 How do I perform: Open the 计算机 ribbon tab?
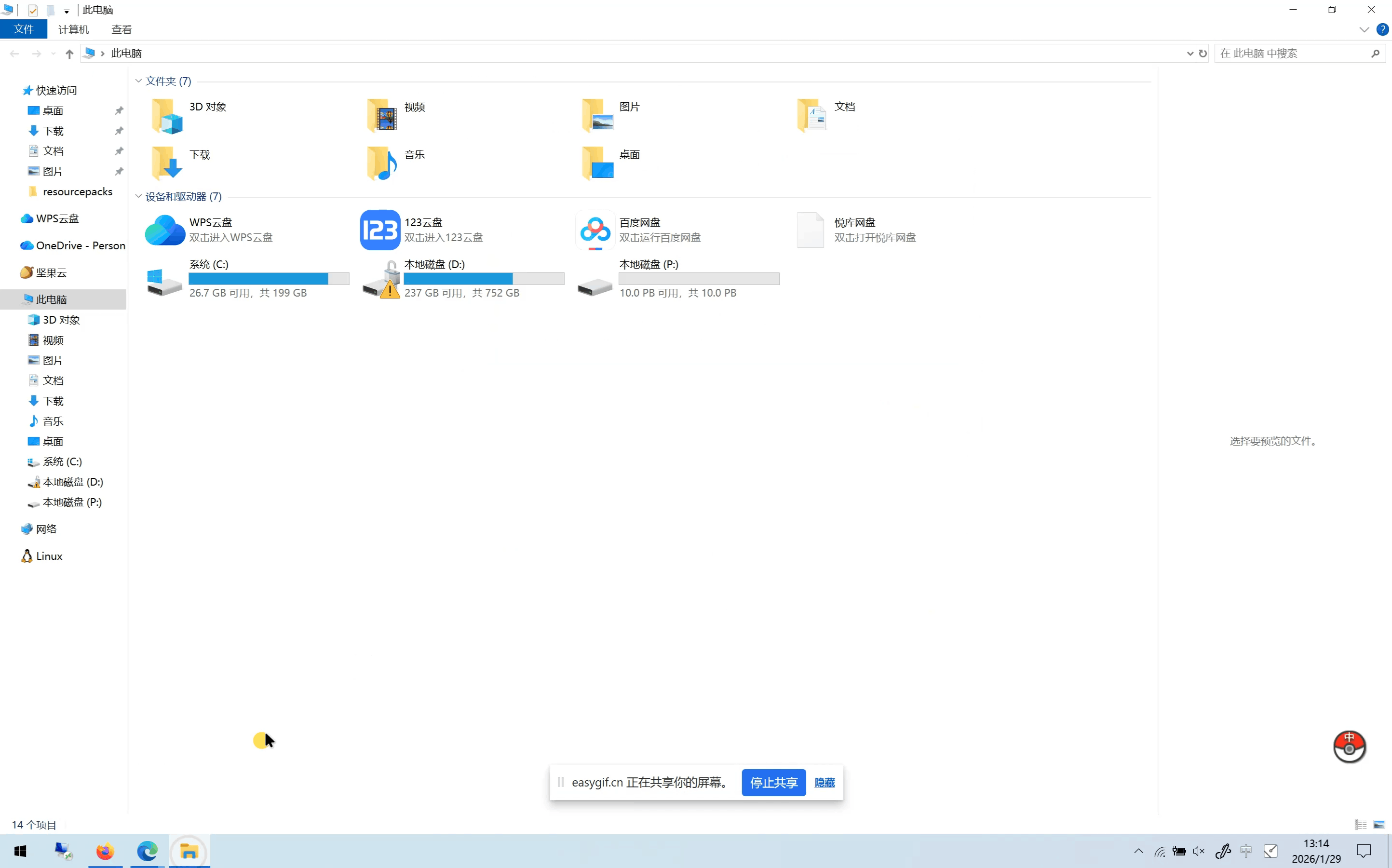[73, 29]
